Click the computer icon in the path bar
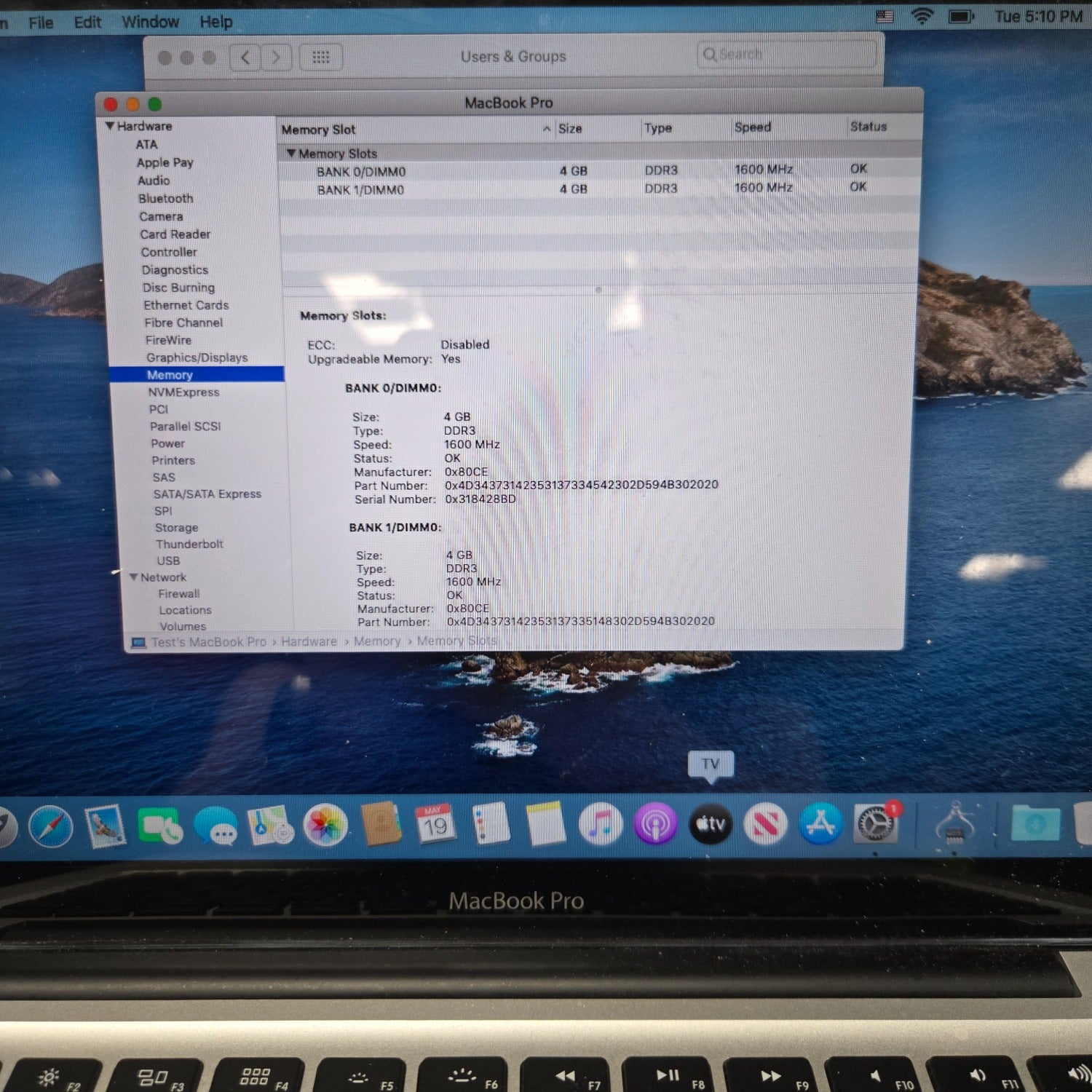Viewport: 1092px width, 1092px height. [x=138, y=643]
